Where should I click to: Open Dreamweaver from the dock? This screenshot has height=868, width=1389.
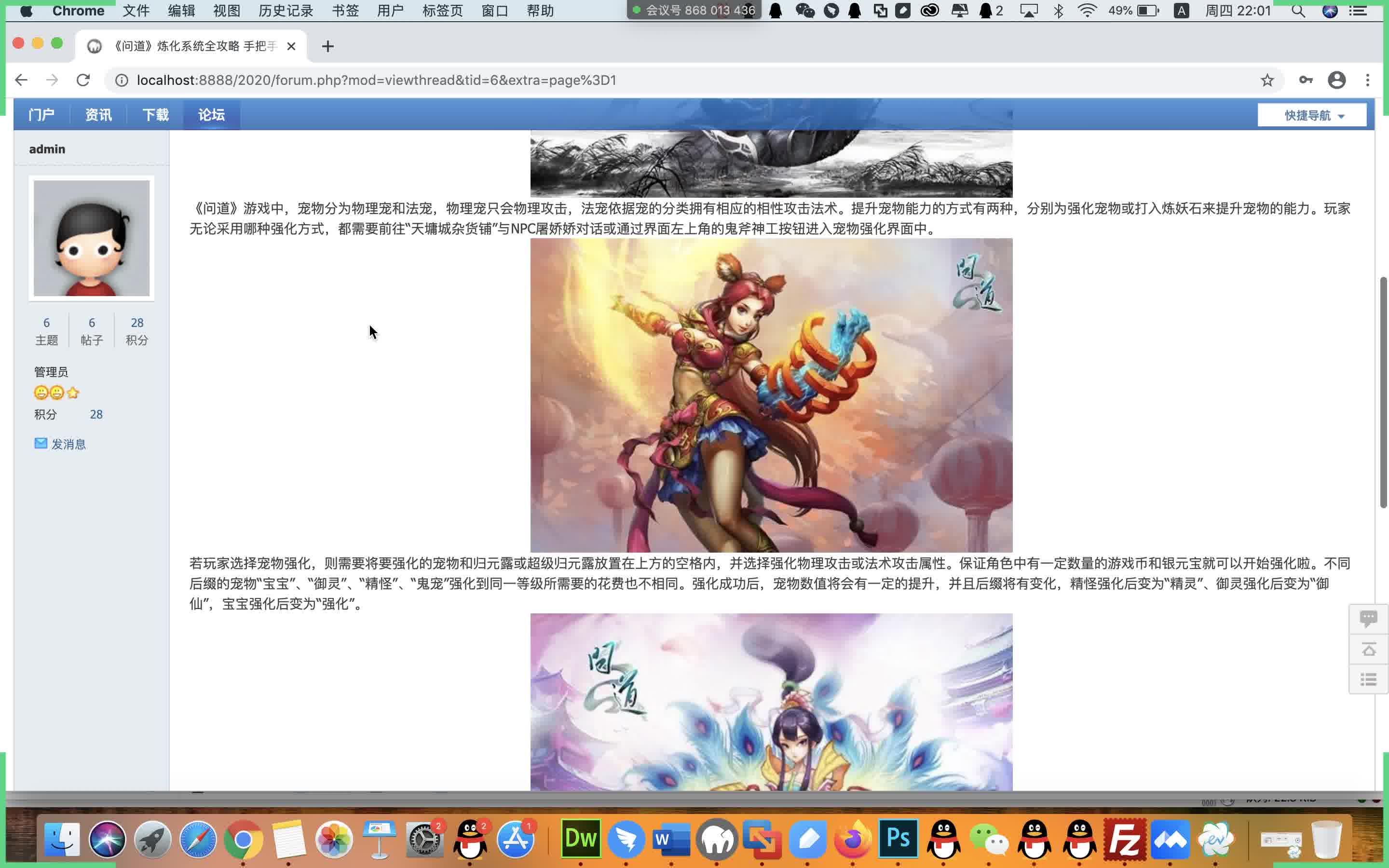point(580,838)
